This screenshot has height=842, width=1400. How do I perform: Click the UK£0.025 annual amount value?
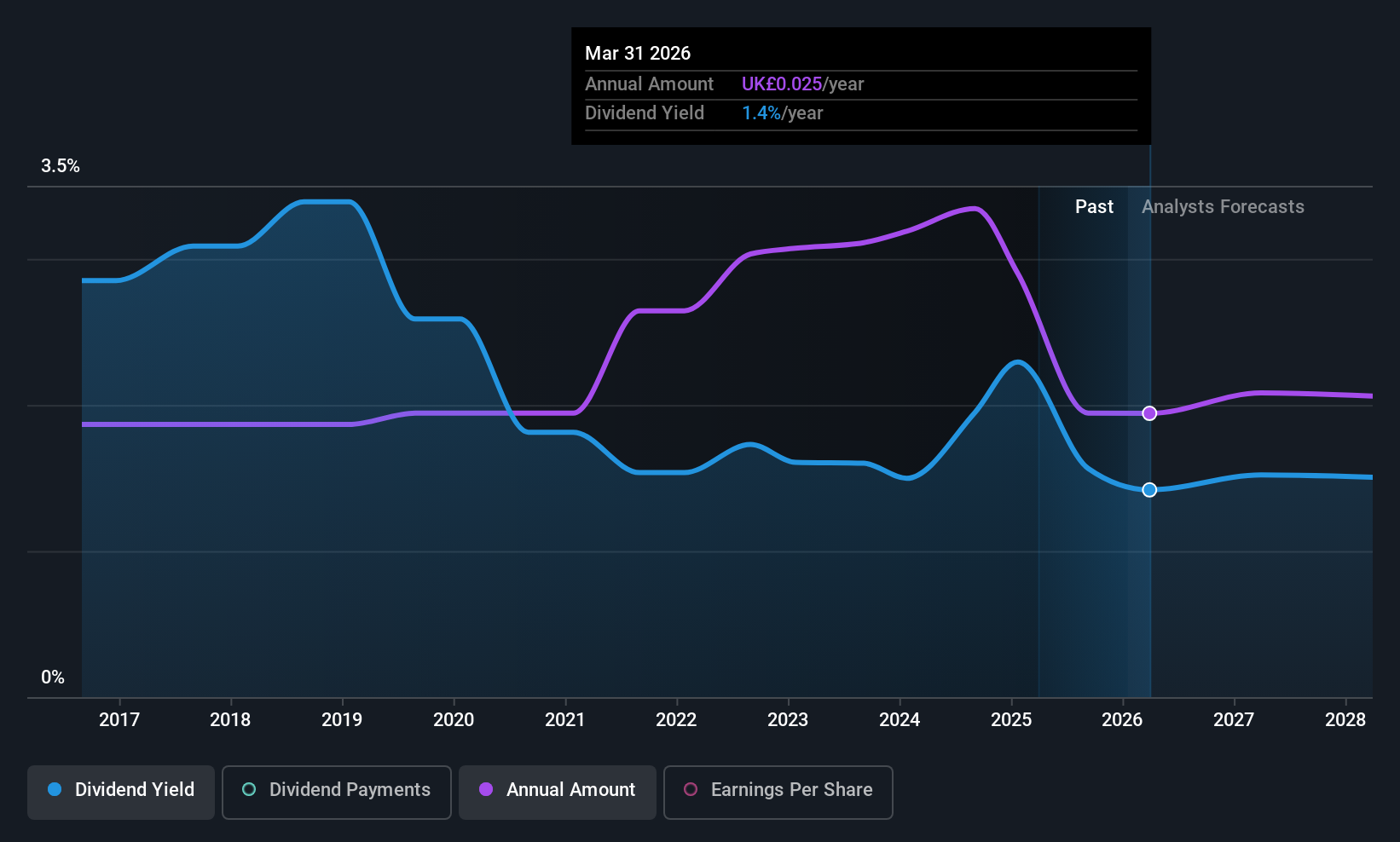coord(782,84)
